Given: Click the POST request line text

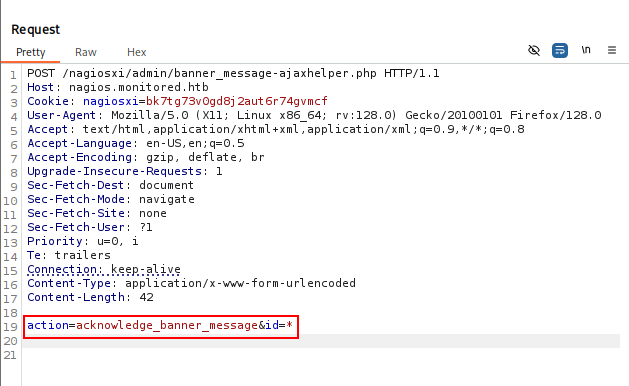Looking at the screenshot, I should click(x=233, y=73).
